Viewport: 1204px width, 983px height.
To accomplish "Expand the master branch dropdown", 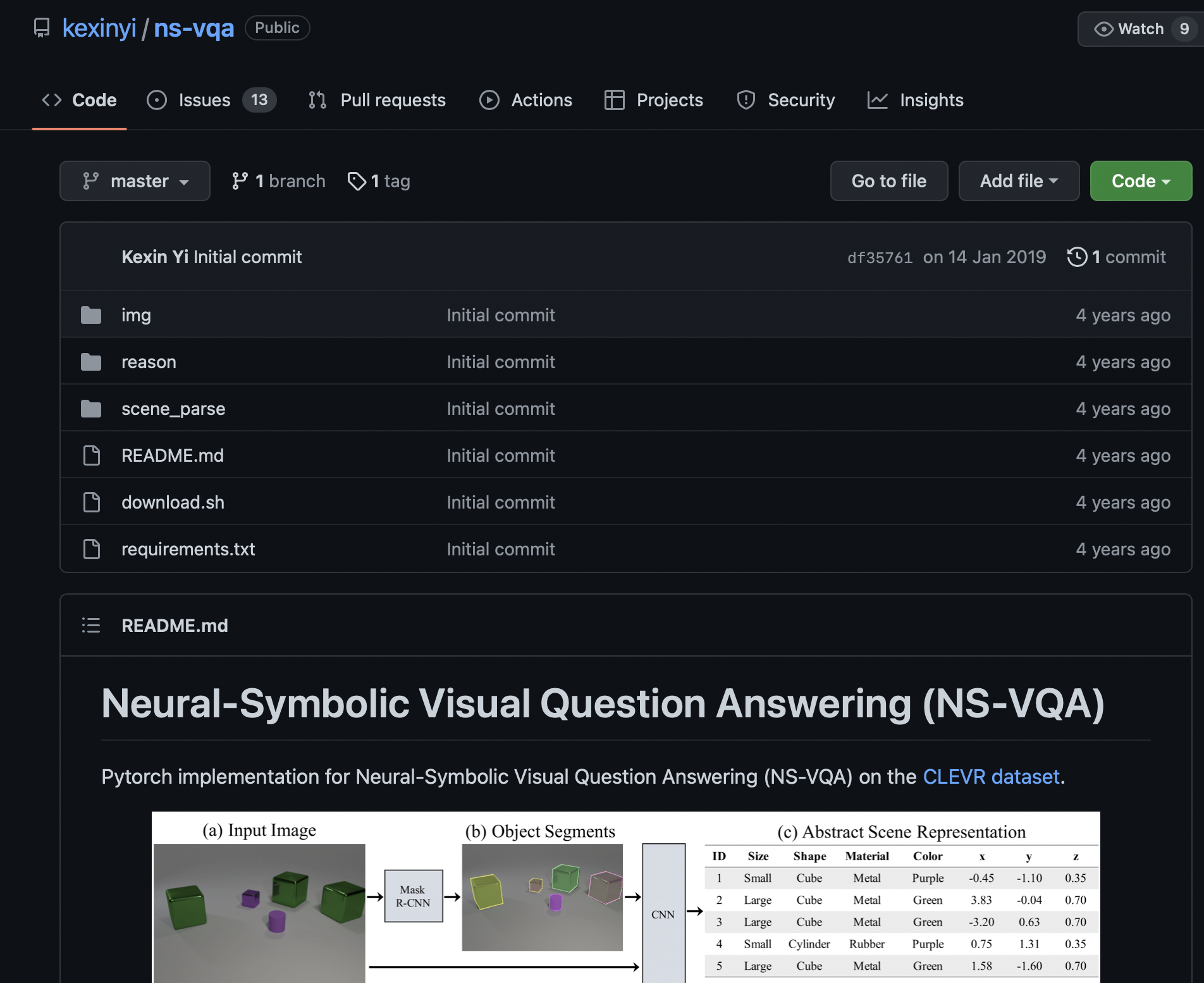I will coord(135,182).
